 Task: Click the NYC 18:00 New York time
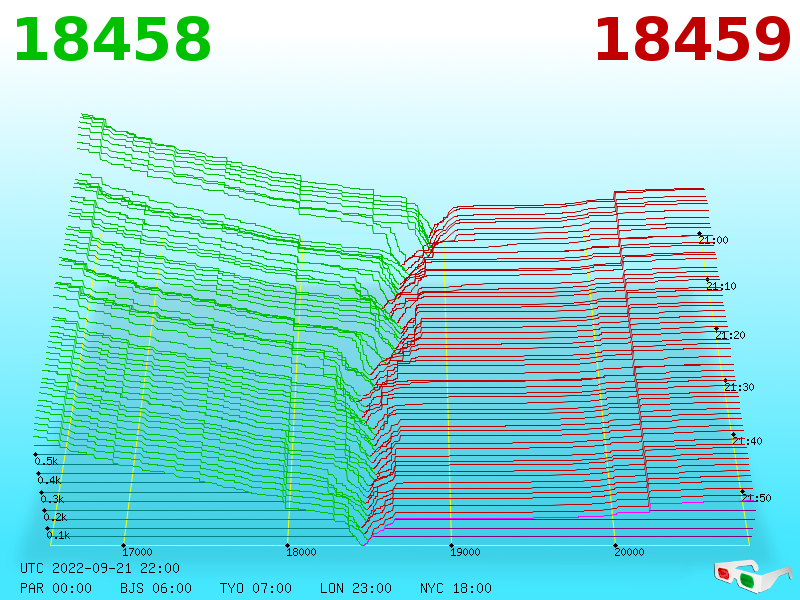456,588
